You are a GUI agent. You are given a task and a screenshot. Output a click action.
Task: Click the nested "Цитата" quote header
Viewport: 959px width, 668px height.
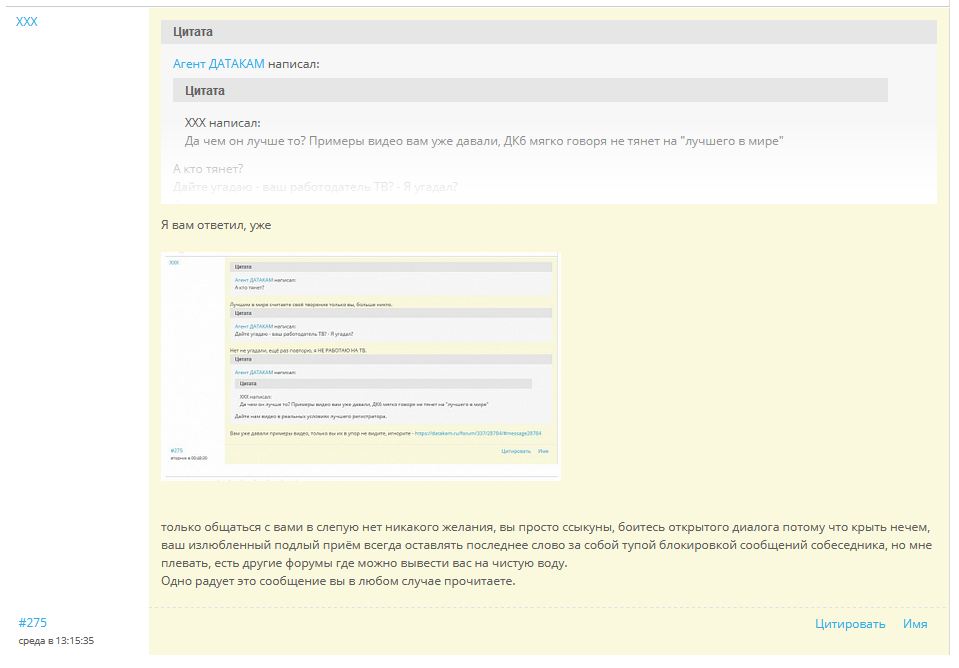click(x=205, y=91)
